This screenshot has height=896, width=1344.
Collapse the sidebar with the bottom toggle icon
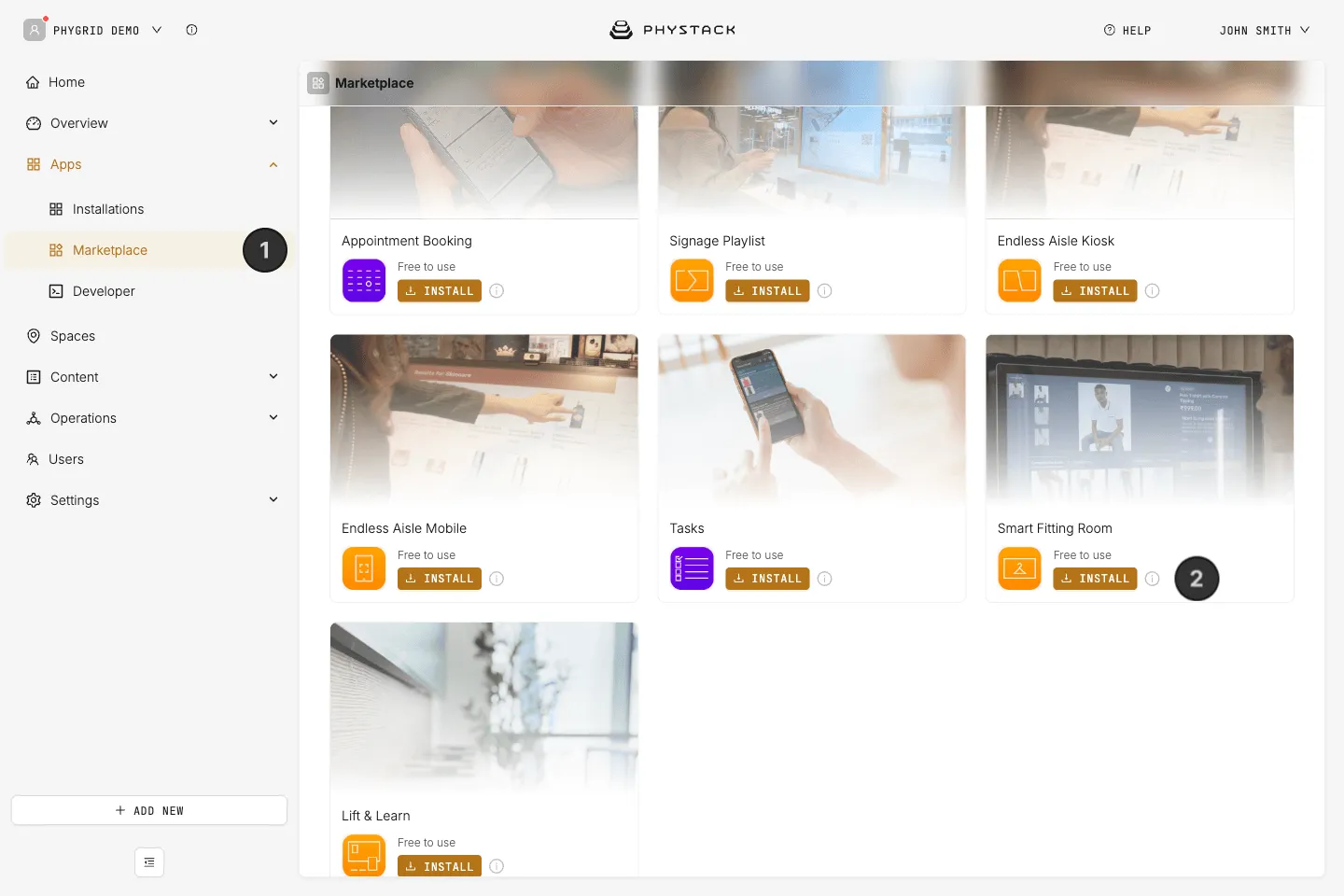point(149,862)
